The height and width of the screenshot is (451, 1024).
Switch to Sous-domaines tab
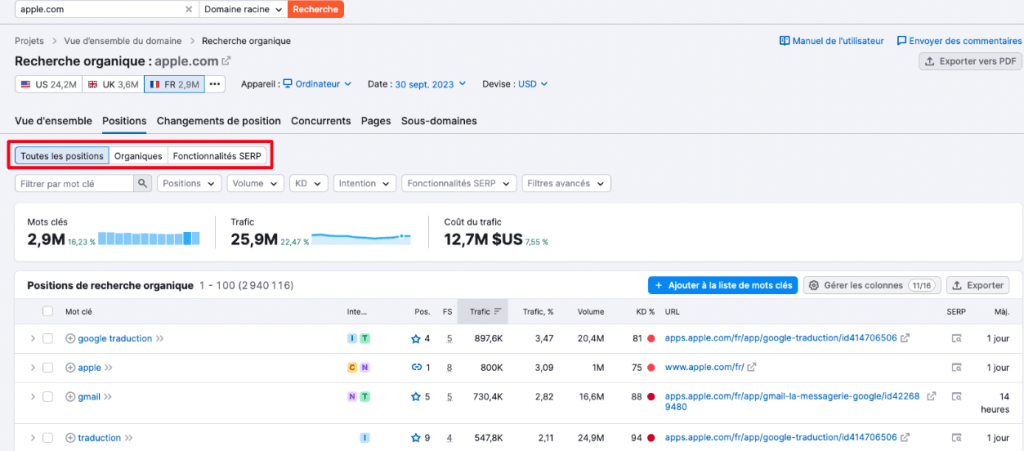tap(439, 121)
